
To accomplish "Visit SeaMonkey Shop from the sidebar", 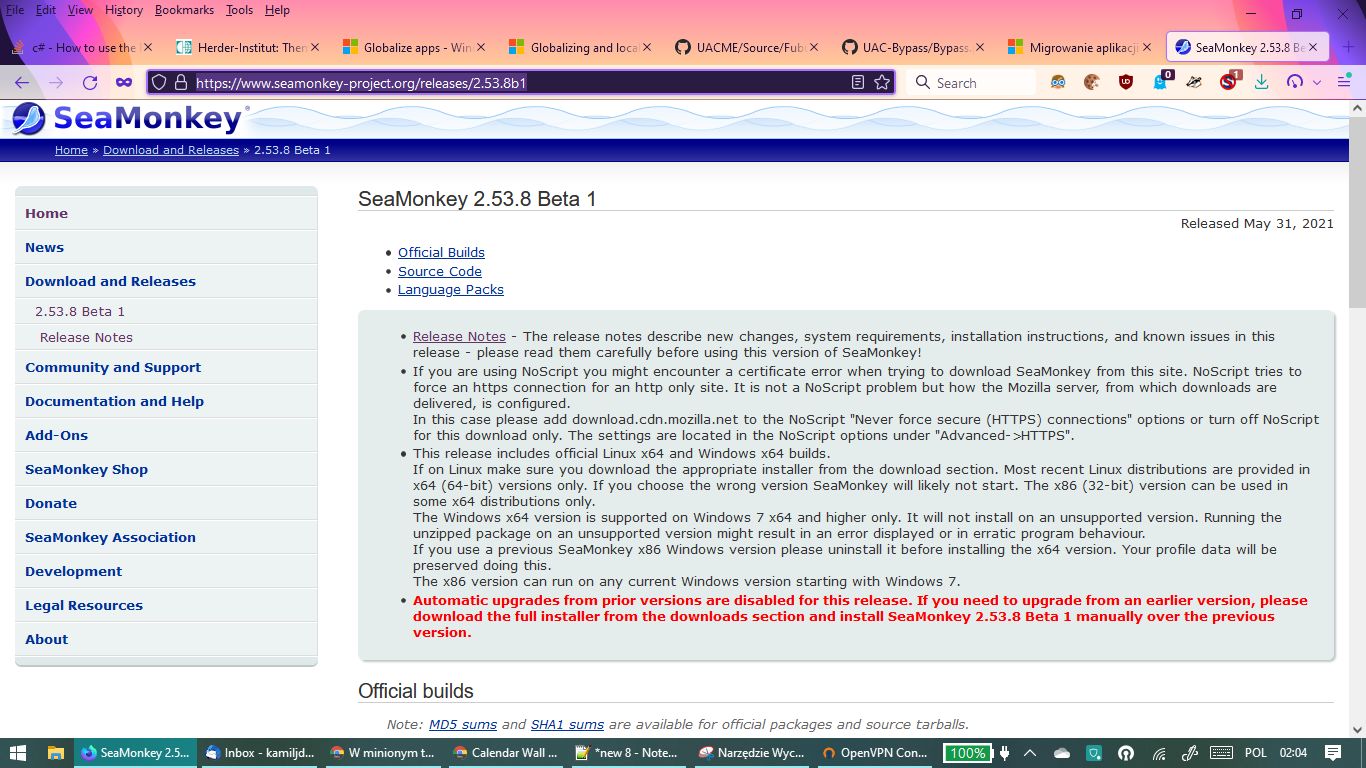I will [166, 469].
